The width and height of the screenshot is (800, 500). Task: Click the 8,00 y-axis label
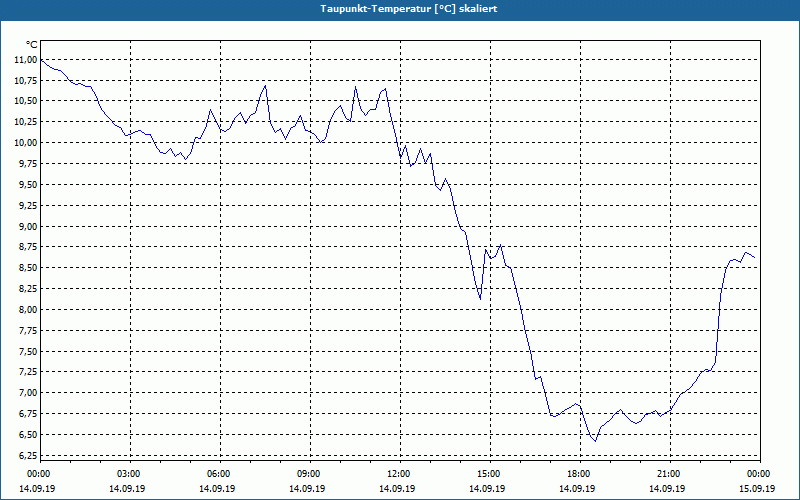click(x=29, y=310)
